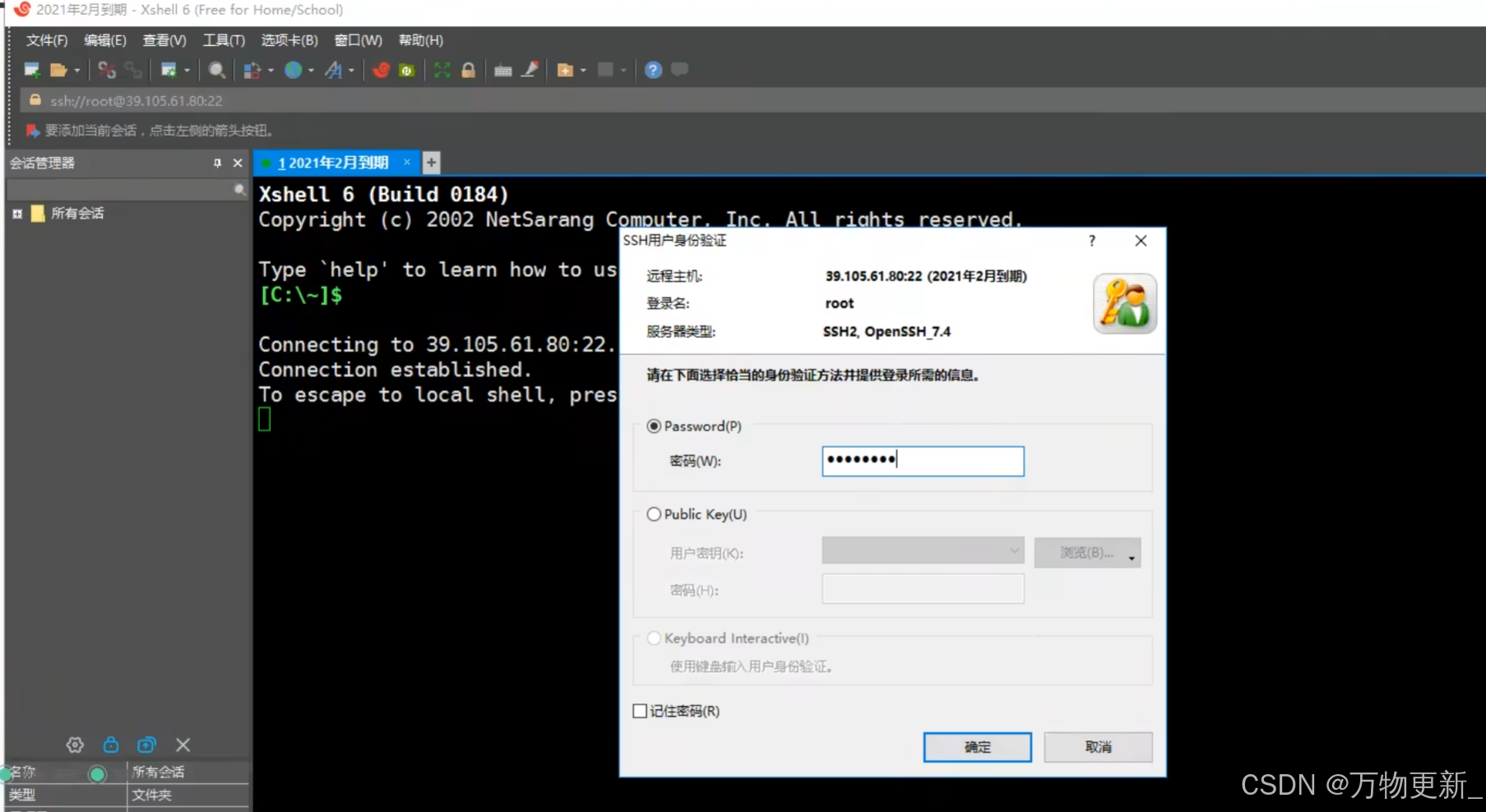
Task: Click the address bar padlock icon
Action: coord(35,100)
